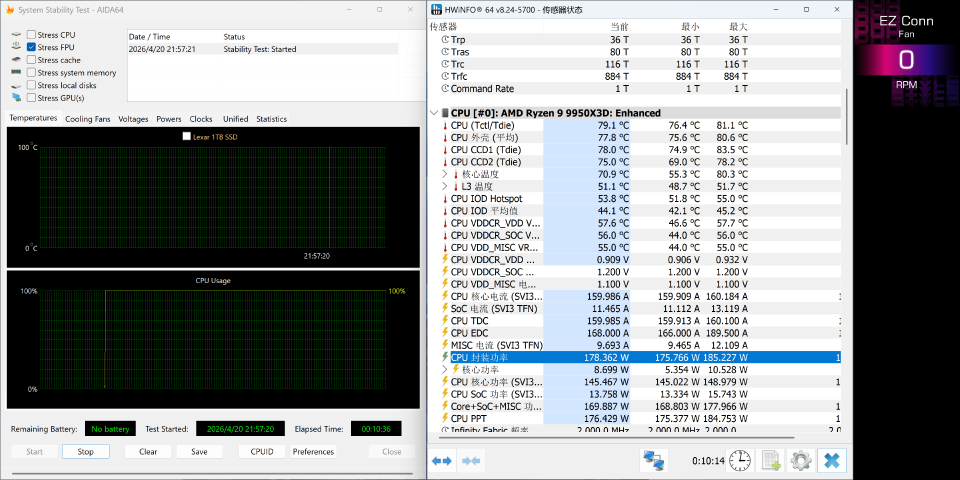Click the Stop button in AIDA64
The width and height of the screenshot is (960, 480).
tap(86, 452)
